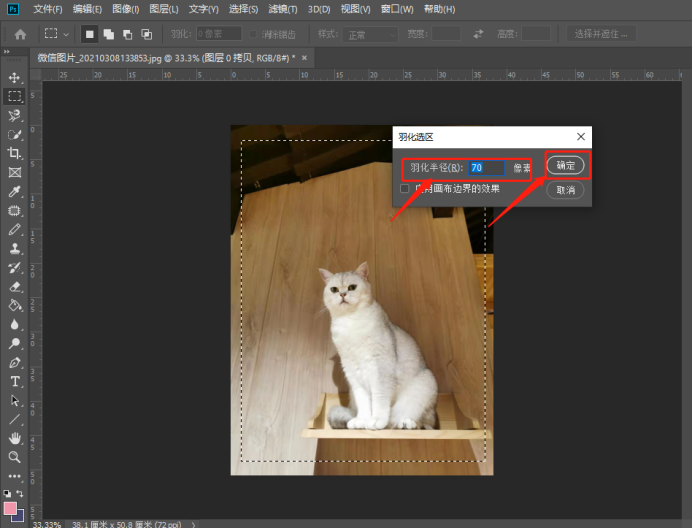The image size is (692, 528).
Task: Select the Line tool
Action: pos(14,419)
